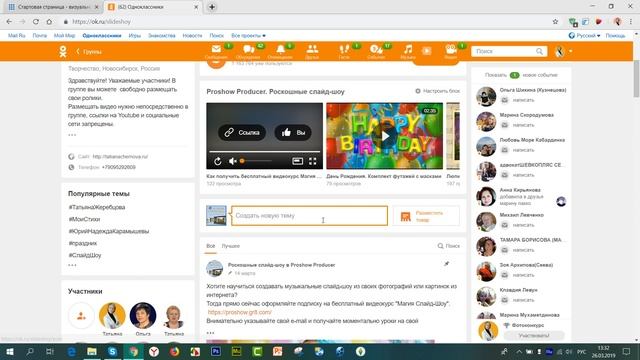Expand the Все проекты dropdown
Screen dimensions: 640x360
tap(248, 36)
